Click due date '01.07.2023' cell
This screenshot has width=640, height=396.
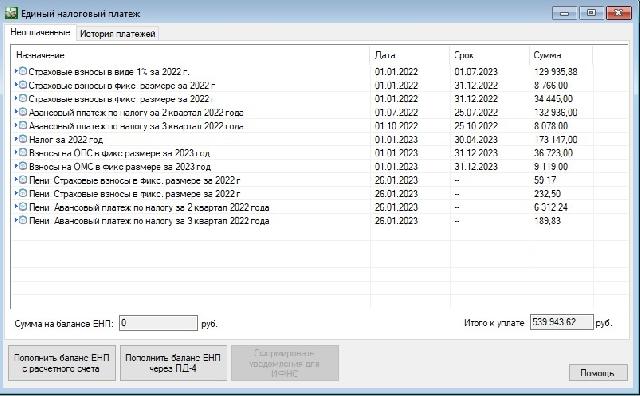(476, 72)
